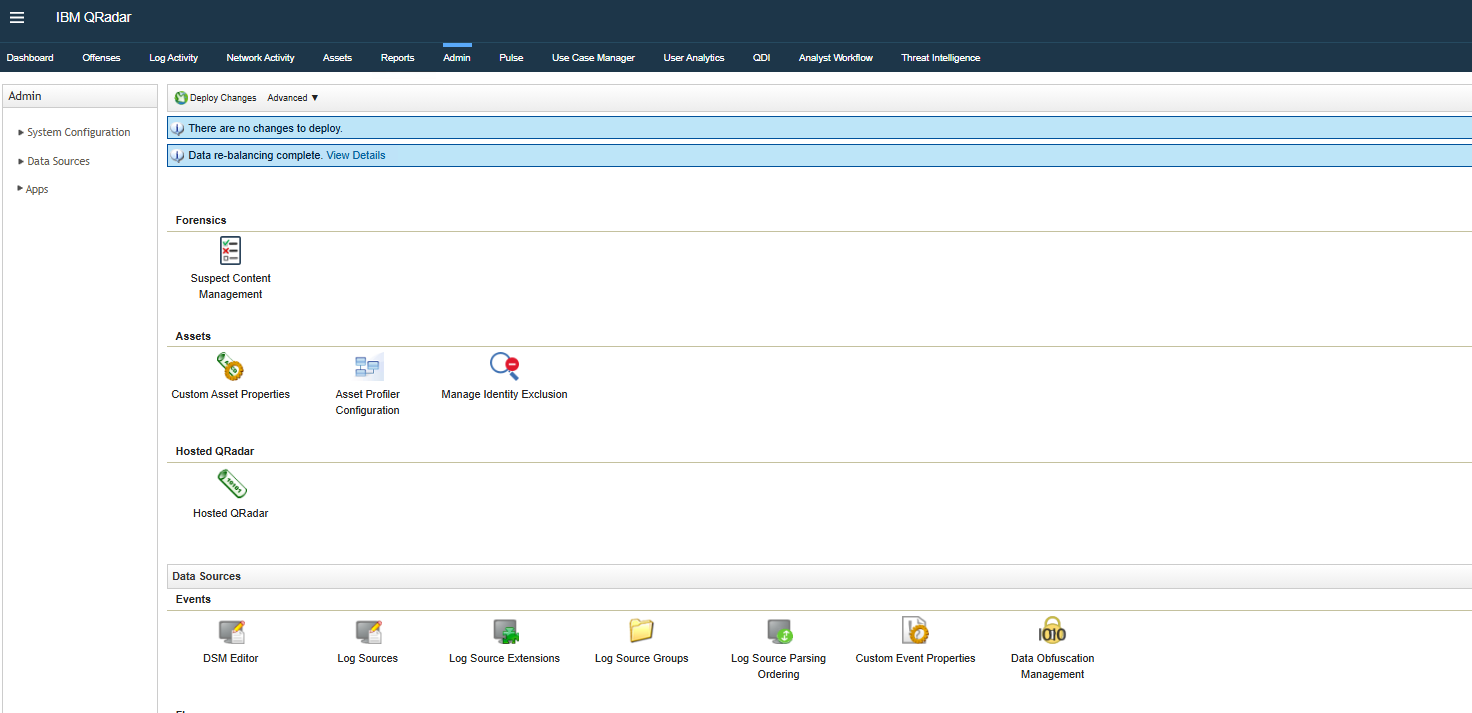This screenshot has width=1472, height=713.
Task: Click 'There are no changes to deploy' message
Action: (265, 128)
